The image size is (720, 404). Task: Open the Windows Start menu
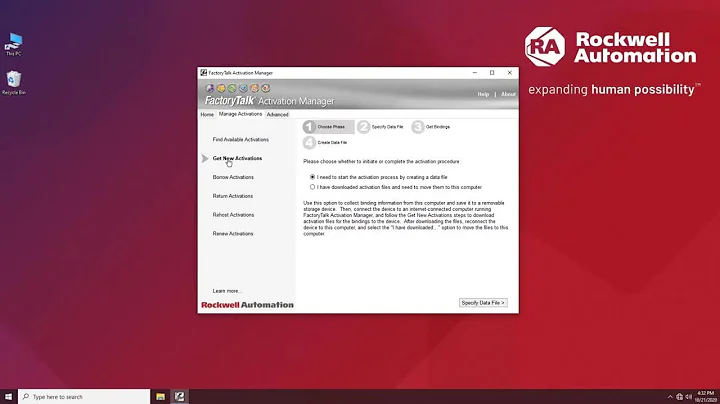8,397
